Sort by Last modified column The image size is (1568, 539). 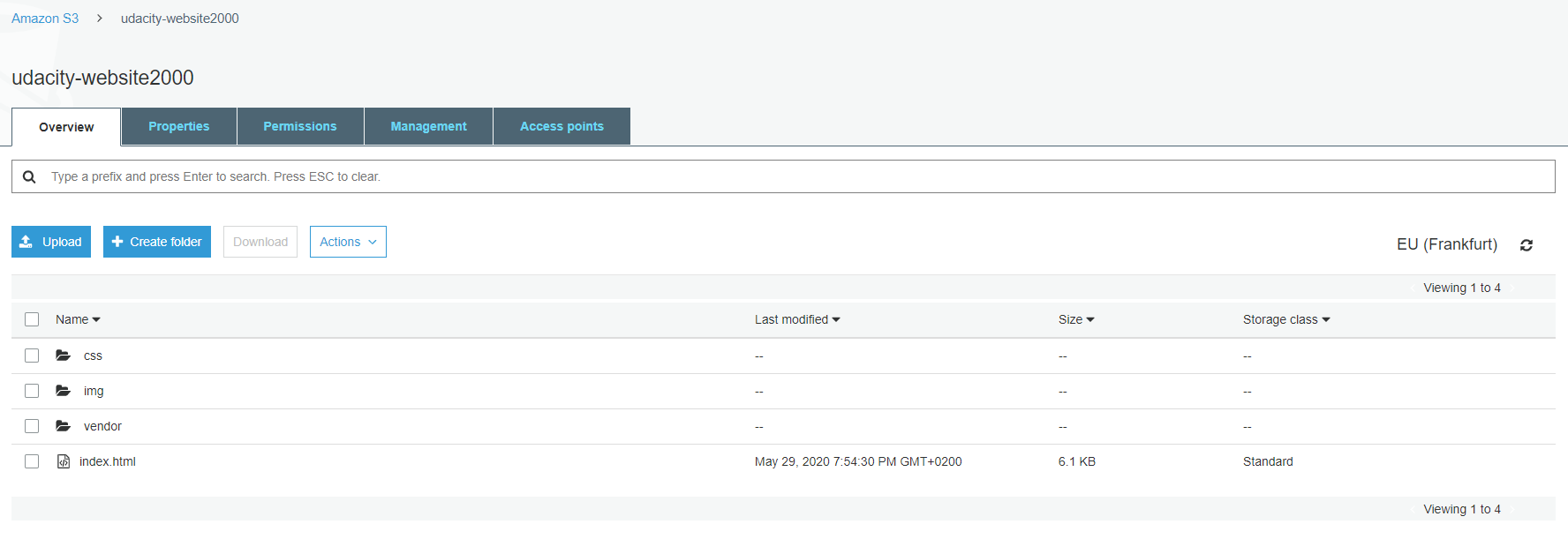click(797, 319)
